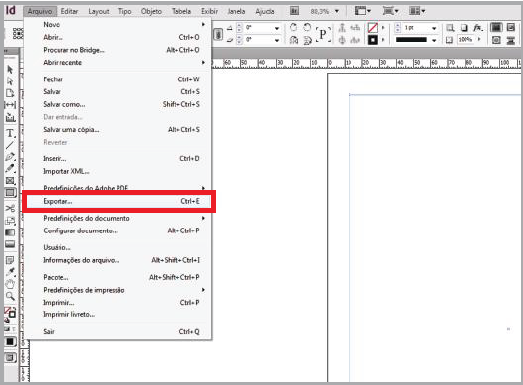The image size is (523, 385).
Task: Click the effects fx icon
Action: [478, 28]
